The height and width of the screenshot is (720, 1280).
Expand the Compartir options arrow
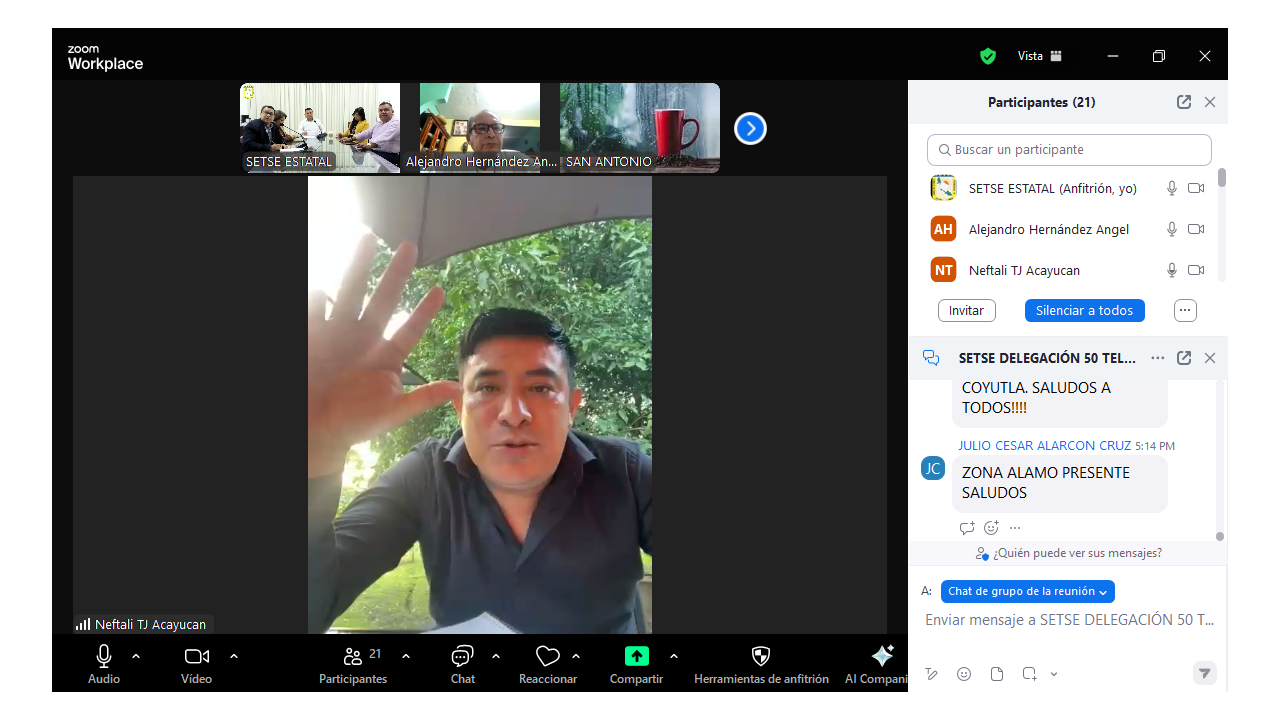[674, 656]
